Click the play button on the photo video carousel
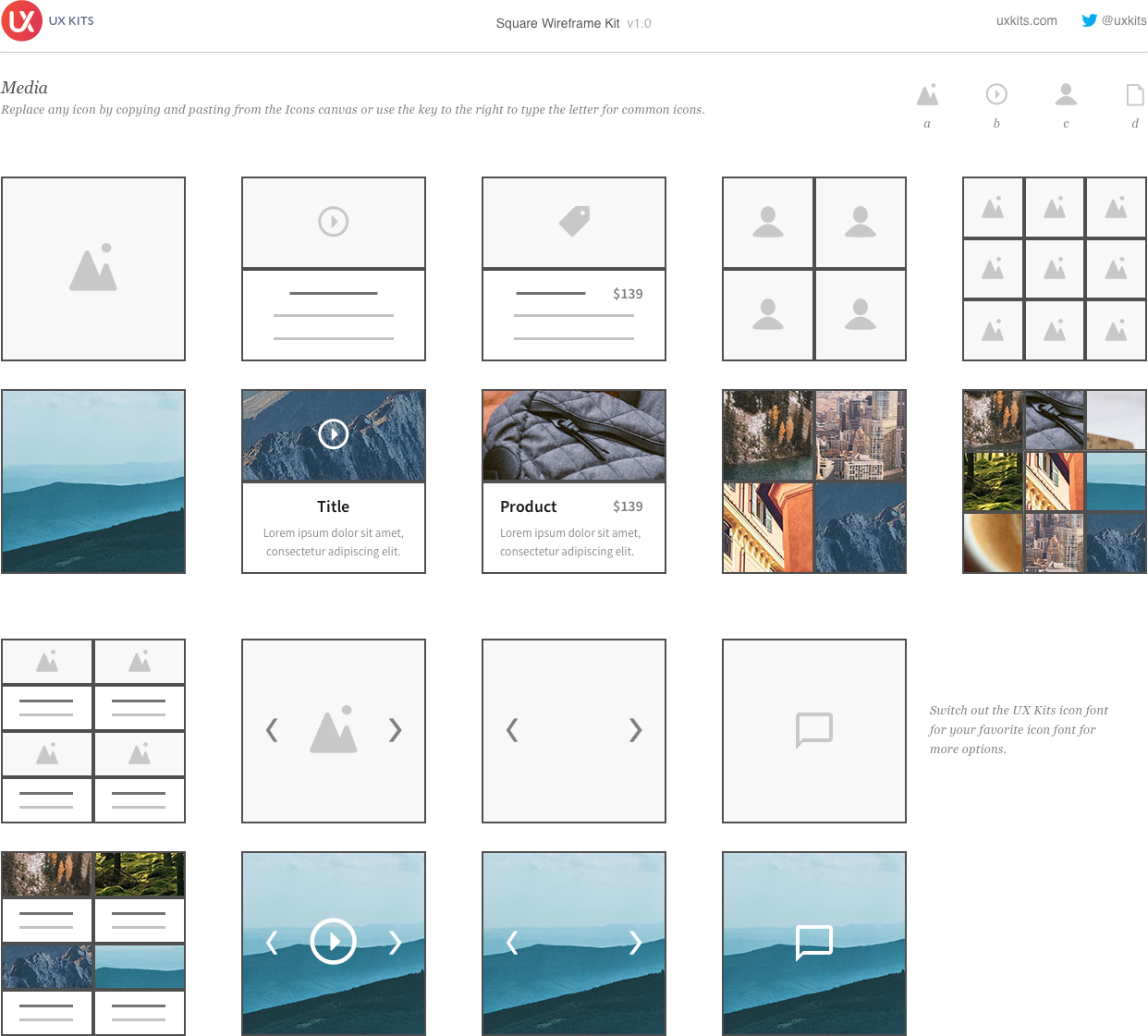Viewport: 1148px width, 1036px height. (334, 942)
